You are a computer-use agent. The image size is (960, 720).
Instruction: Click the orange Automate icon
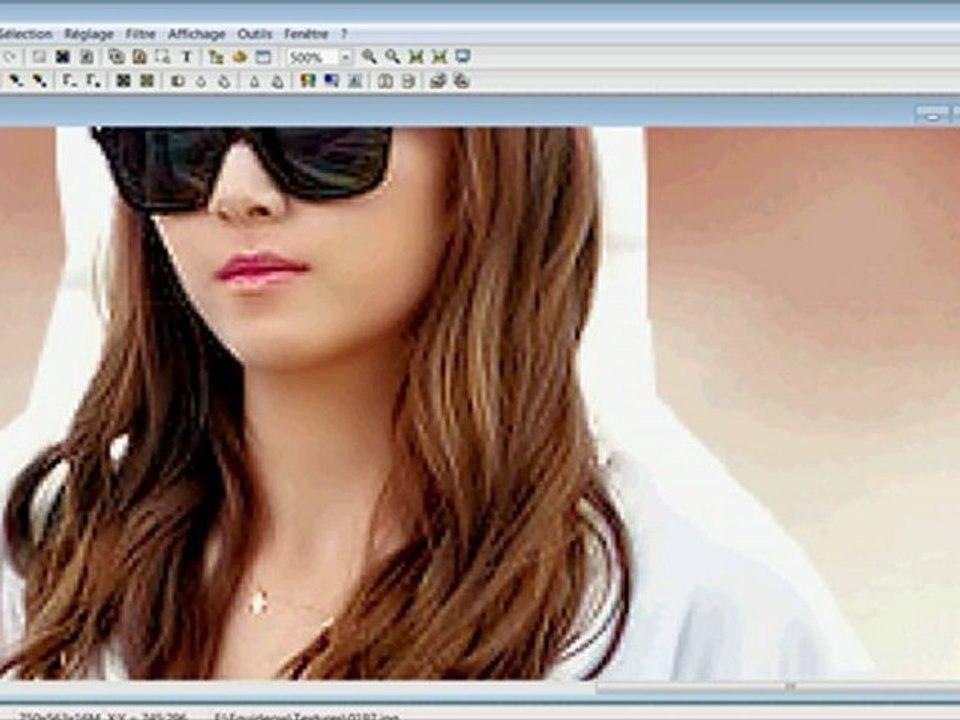click(x=239, y=58)
